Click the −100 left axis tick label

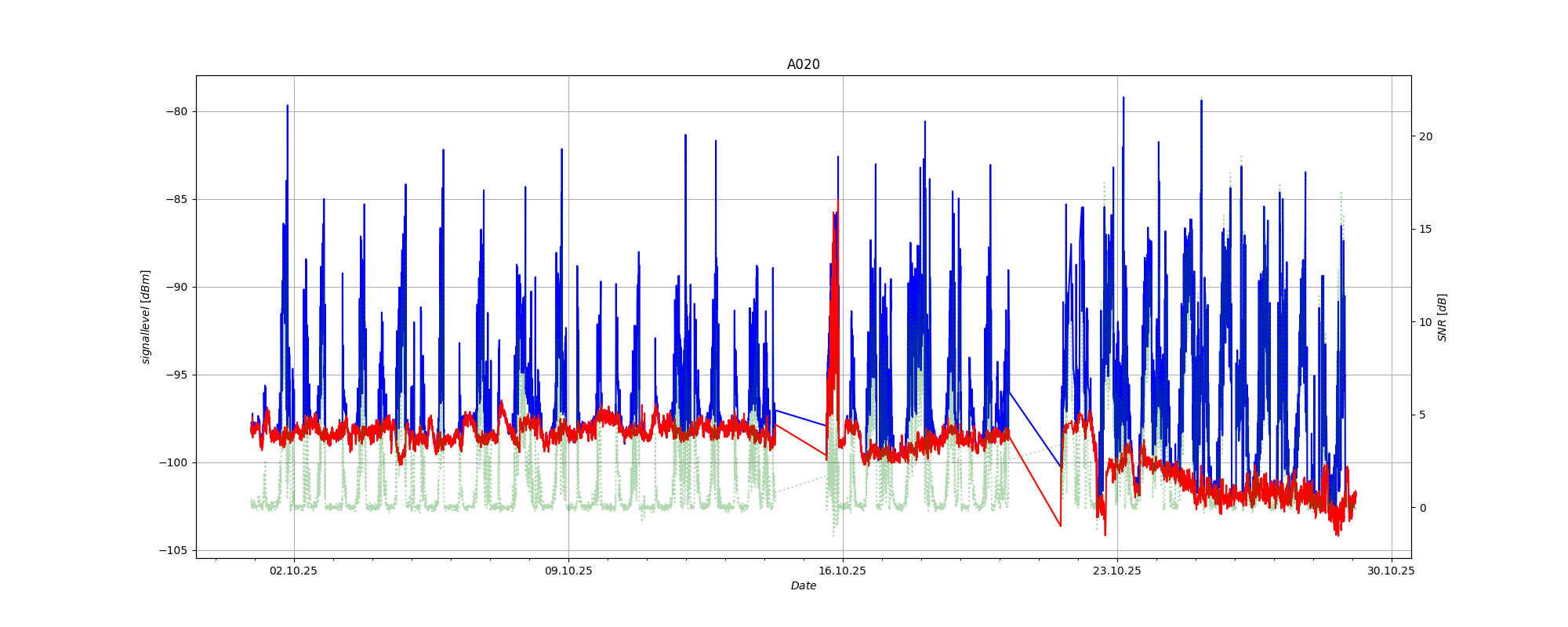click(175, 462)
